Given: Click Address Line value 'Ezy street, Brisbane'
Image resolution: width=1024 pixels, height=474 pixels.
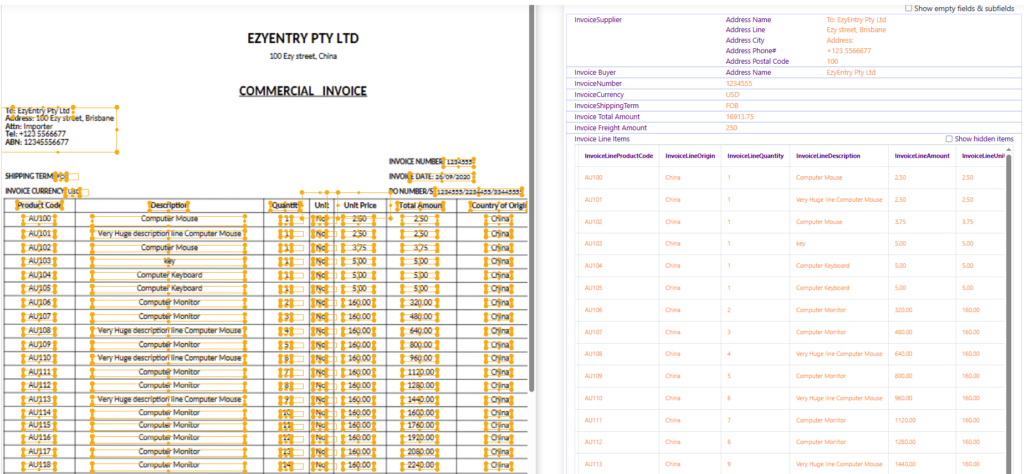Looking at the screenshot, I should (856, 30).
